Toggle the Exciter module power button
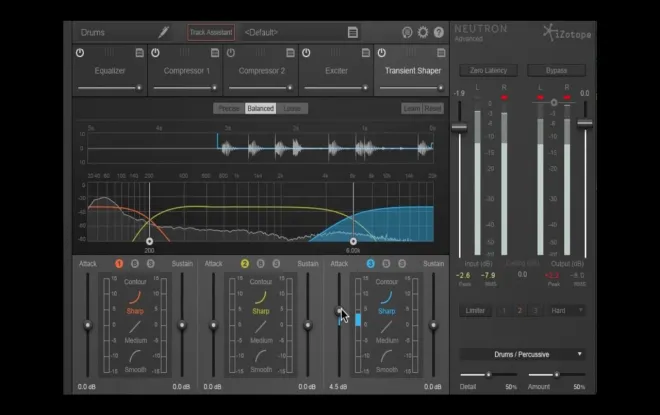The width and height of the screenshot is (660, 415). (306, 53)
